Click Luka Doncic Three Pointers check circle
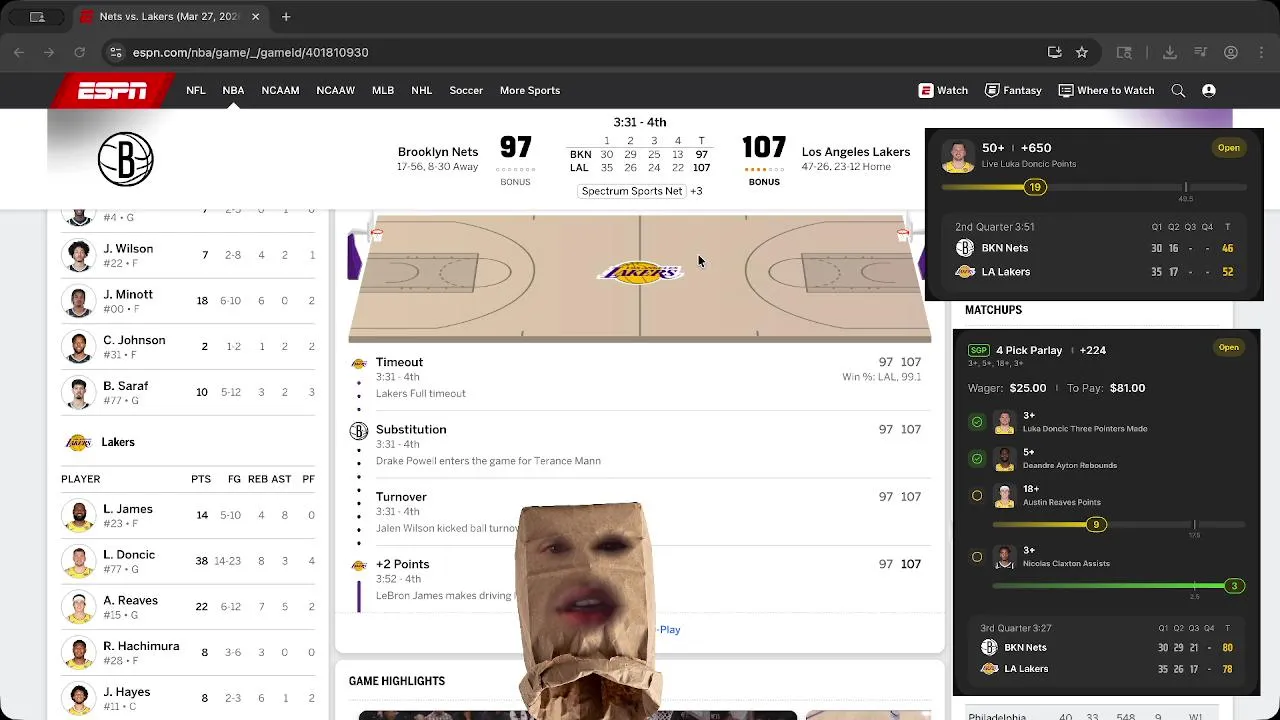The width and height of the screenshot is (1280, 720). pyautogui.click(x=977, y=422)
